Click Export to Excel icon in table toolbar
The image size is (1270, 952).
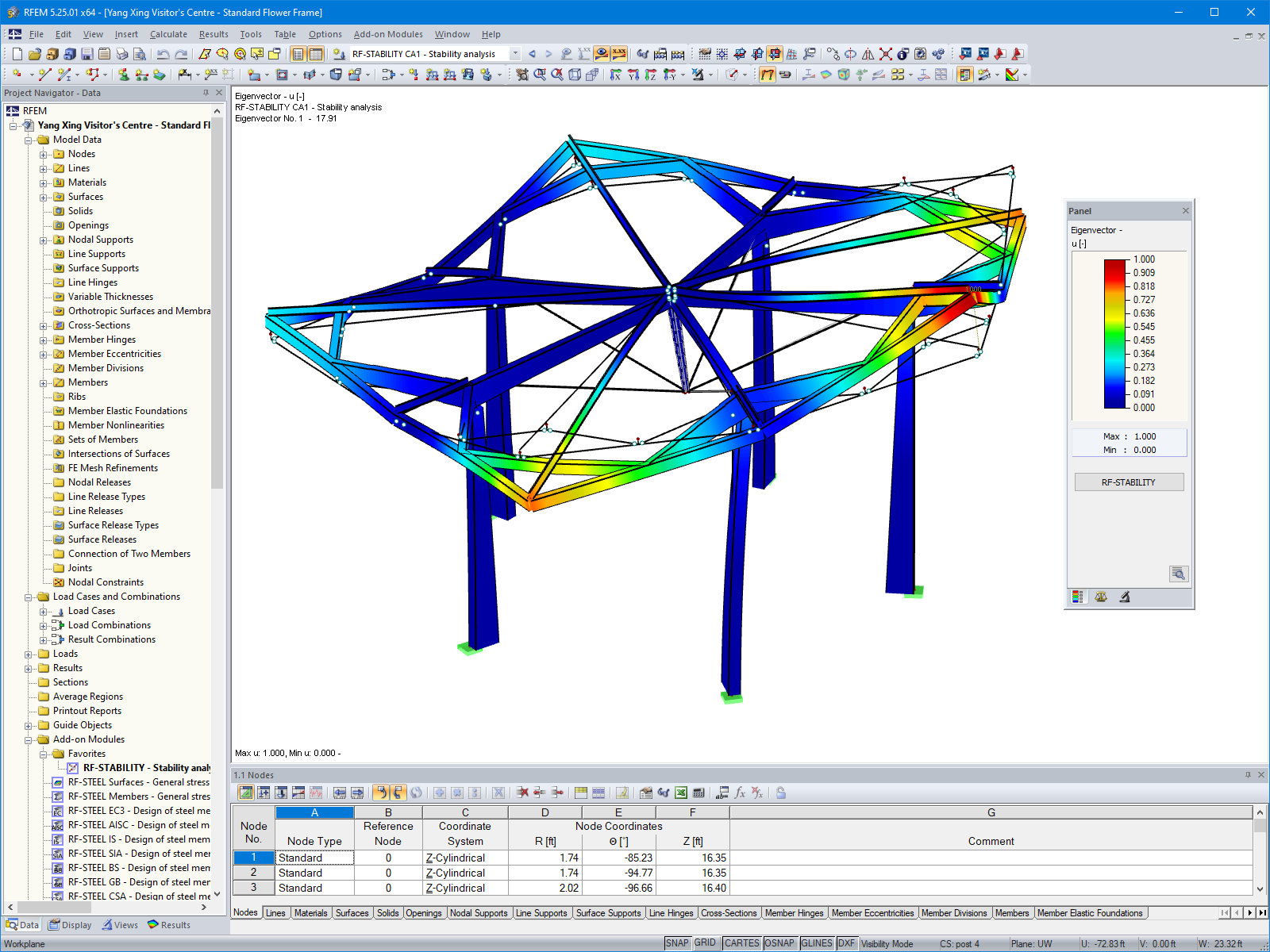coord(681,793)
